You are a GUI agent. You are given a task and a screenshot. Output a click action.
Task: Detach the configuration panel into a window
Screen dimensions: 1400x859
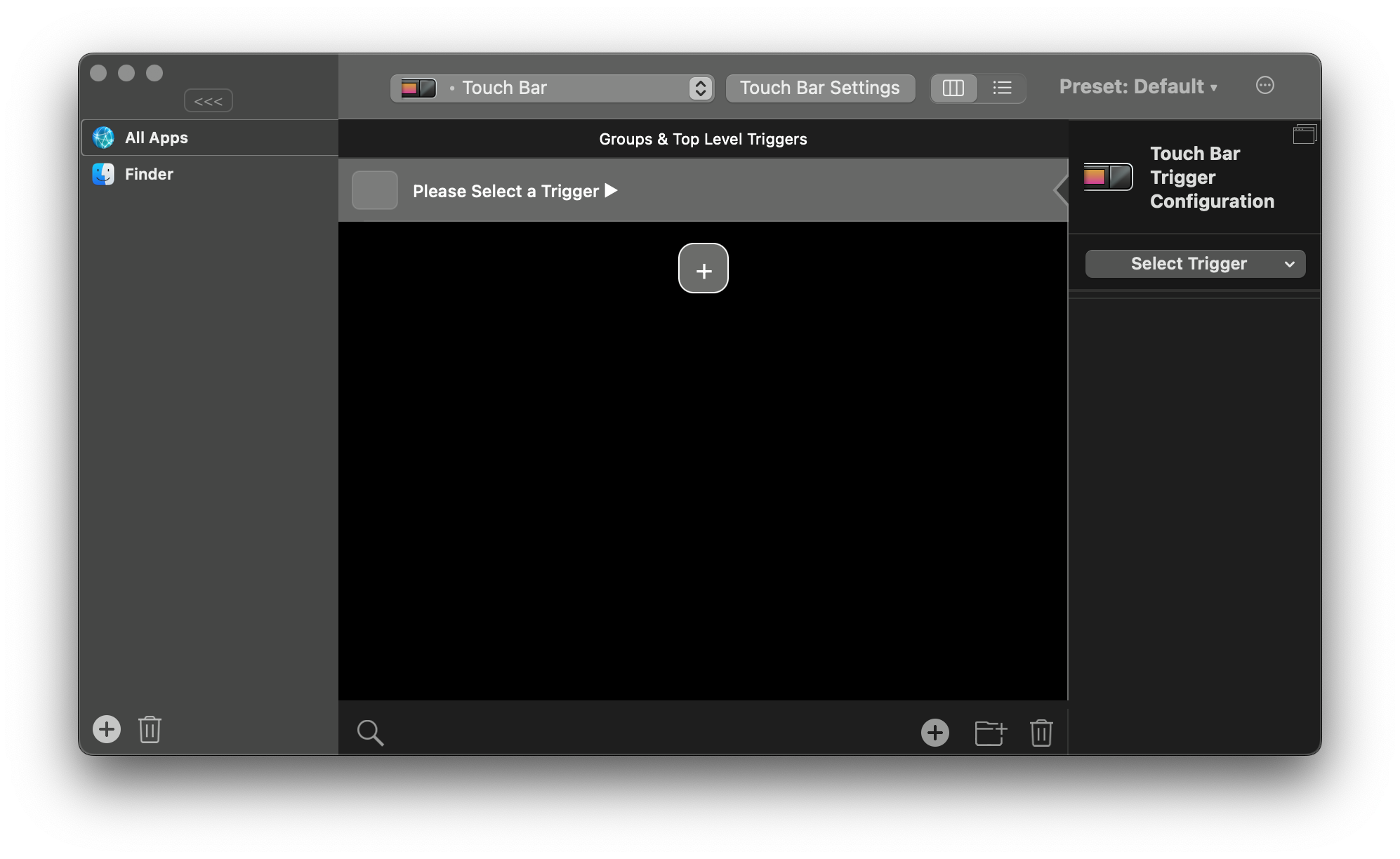[x=1305, y=134]
